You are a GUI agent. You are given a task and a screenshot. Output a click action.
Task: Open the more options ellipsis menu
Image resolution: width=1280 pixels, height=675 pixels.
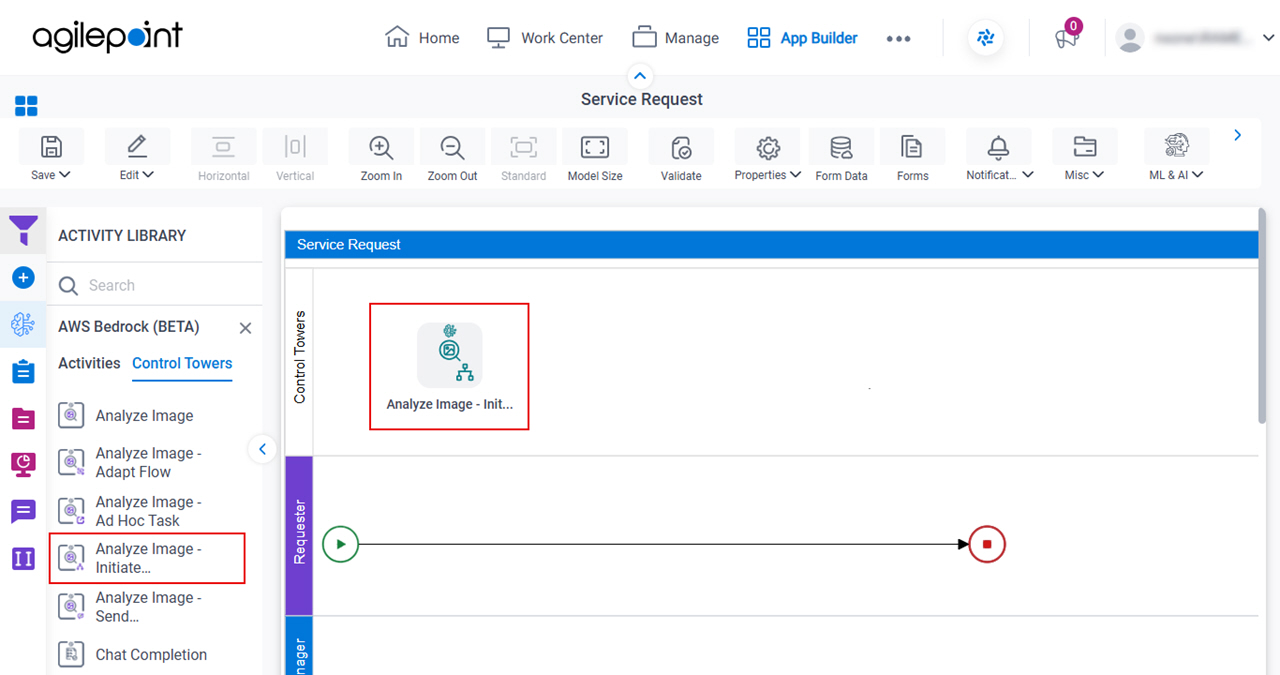coord(898,39)
